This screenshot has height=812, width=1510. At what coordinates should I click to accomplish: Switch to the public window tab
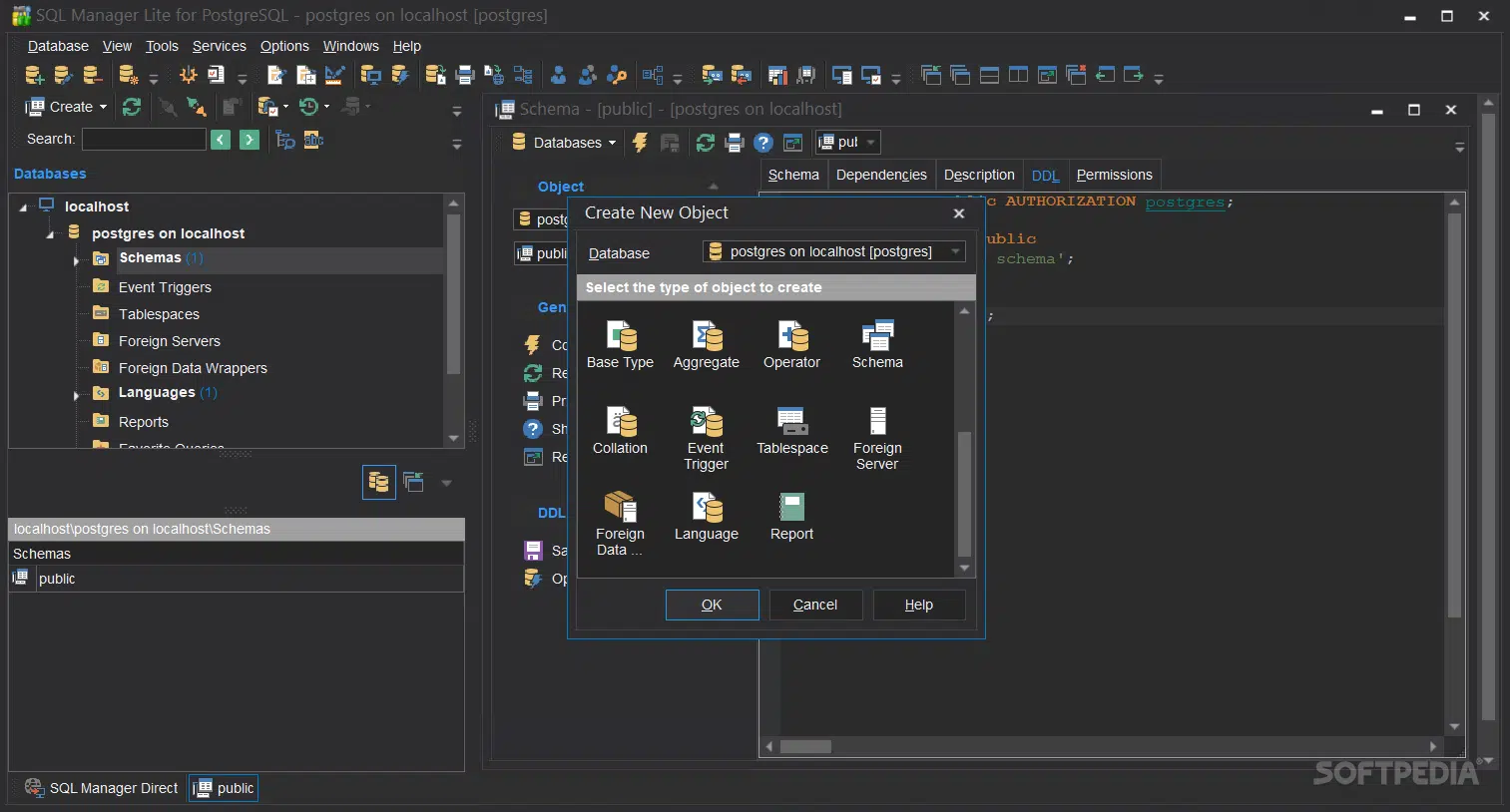[x=225, y=788]
